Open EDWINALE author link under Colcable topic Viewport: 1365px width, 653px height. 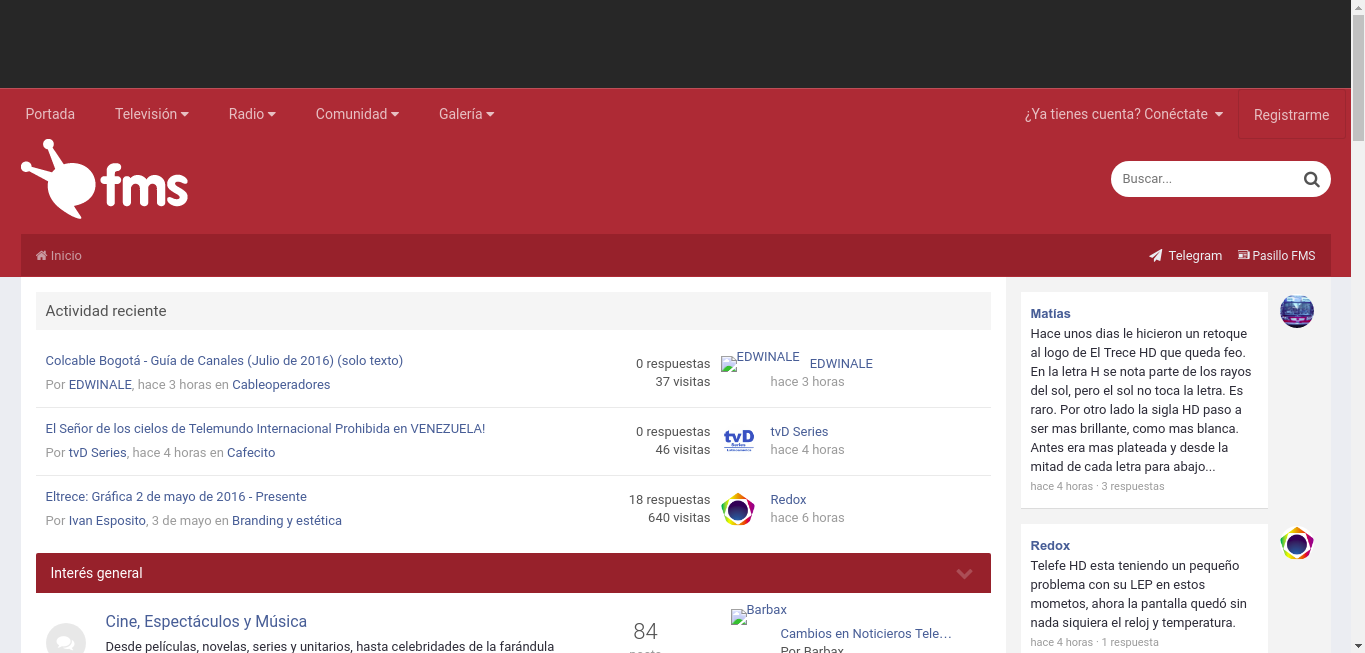click(x=100, y=385)
